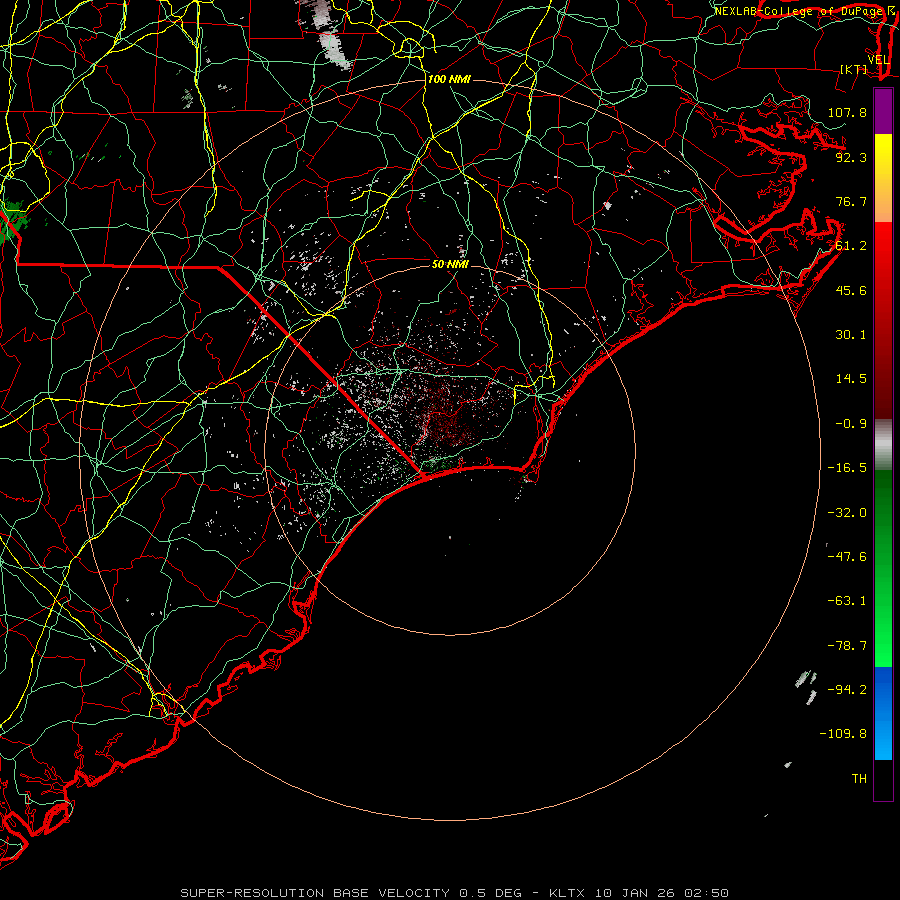Select the -16.5 velocity scale value

click(x=847, y=468)
